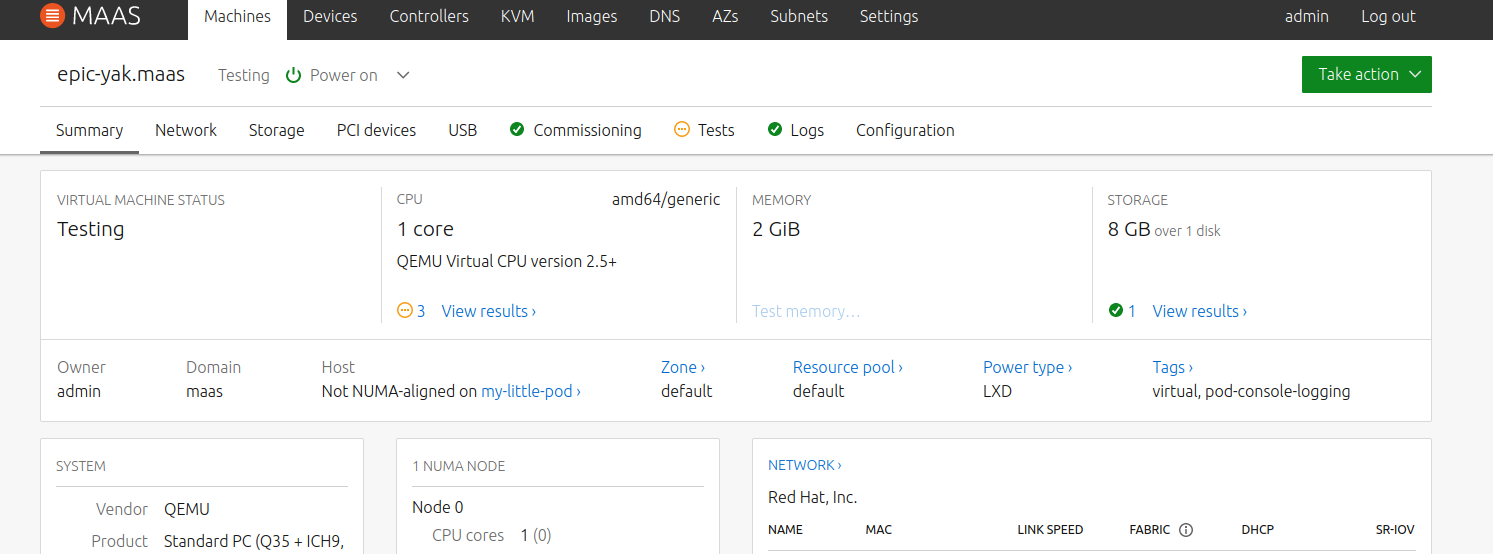Open the KVM menu item

(x=517, y=16)
